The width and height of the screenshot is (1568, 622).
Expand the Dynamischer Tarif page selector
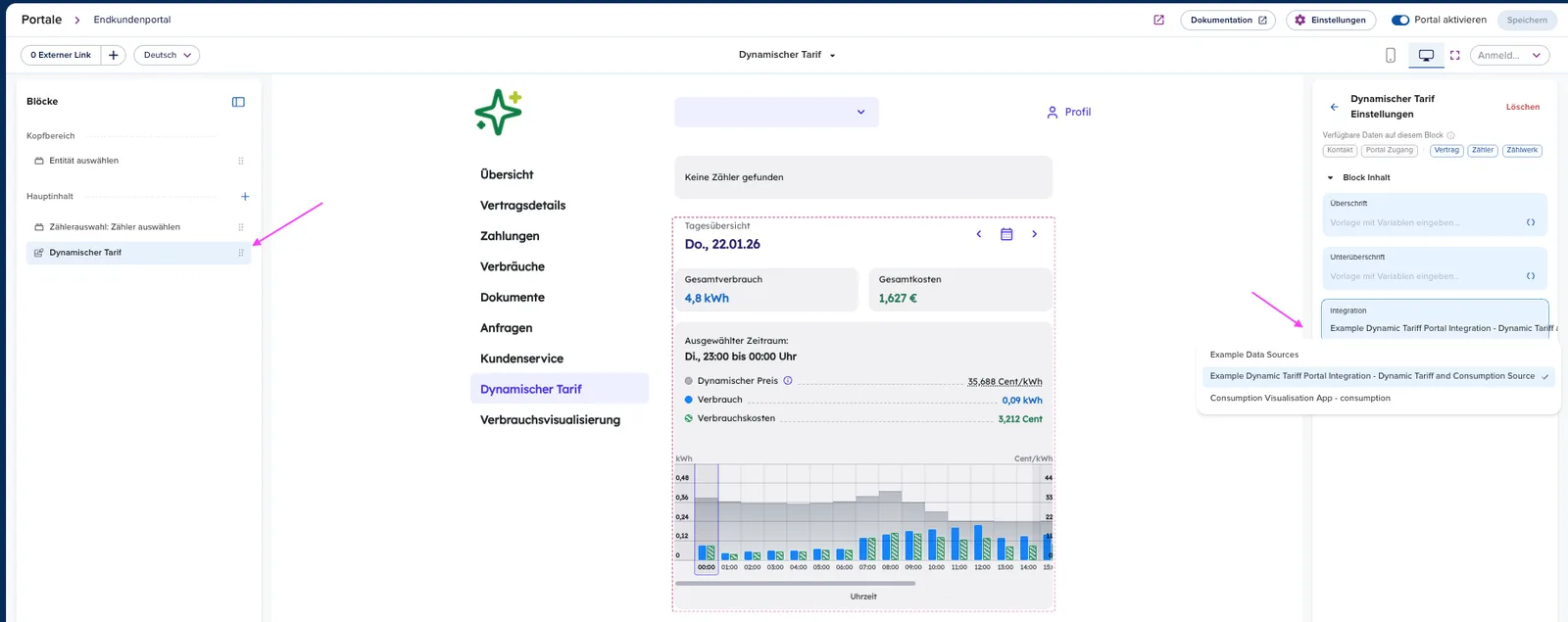[787, 55]
